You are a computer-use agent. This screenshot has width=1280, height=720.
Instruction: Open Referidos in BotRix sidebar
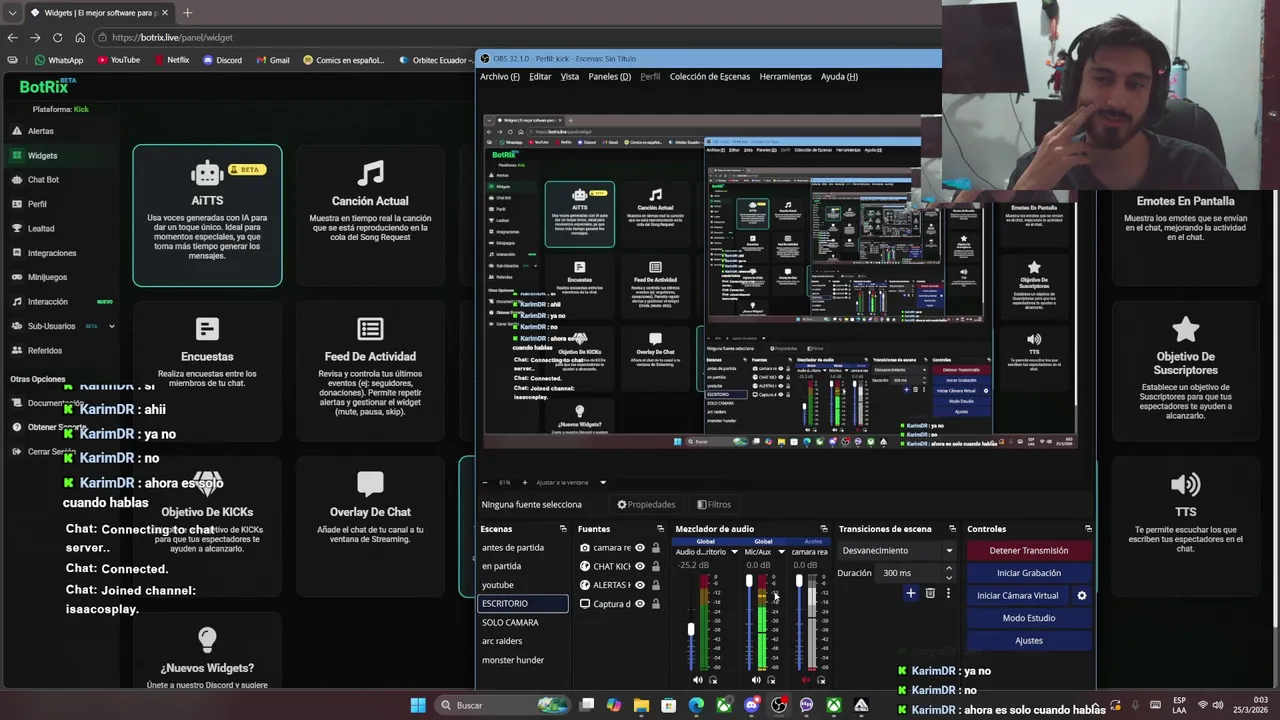(44, 351)
